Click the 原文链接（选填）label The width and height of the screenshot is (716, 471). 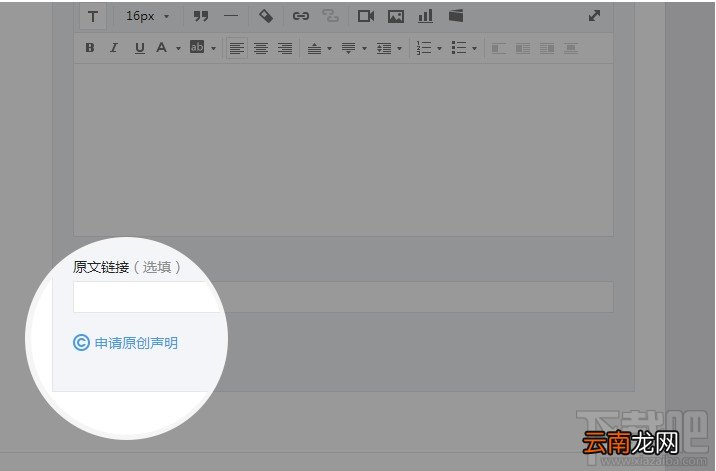click(126, 267)
